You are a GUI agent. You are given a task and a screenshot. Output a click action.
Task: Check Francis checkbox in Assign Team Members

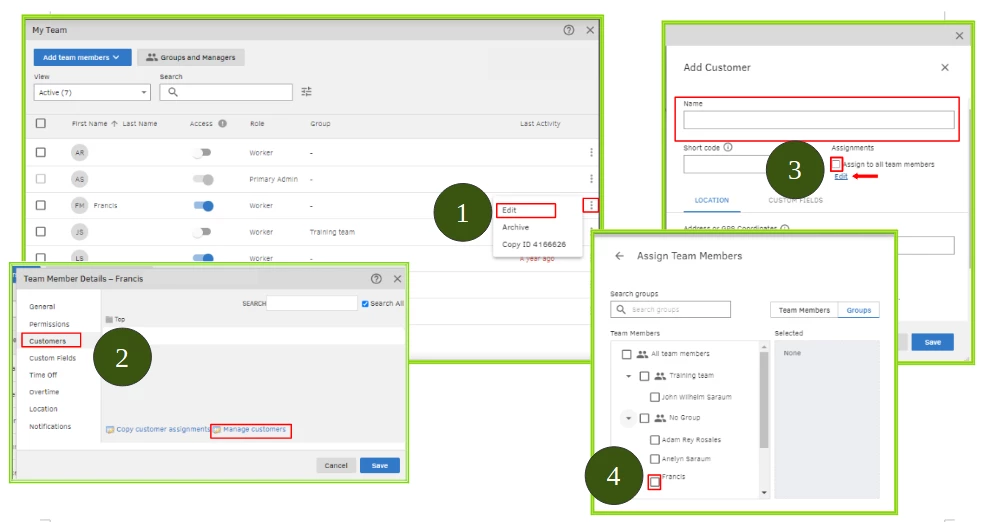[655, 482]
